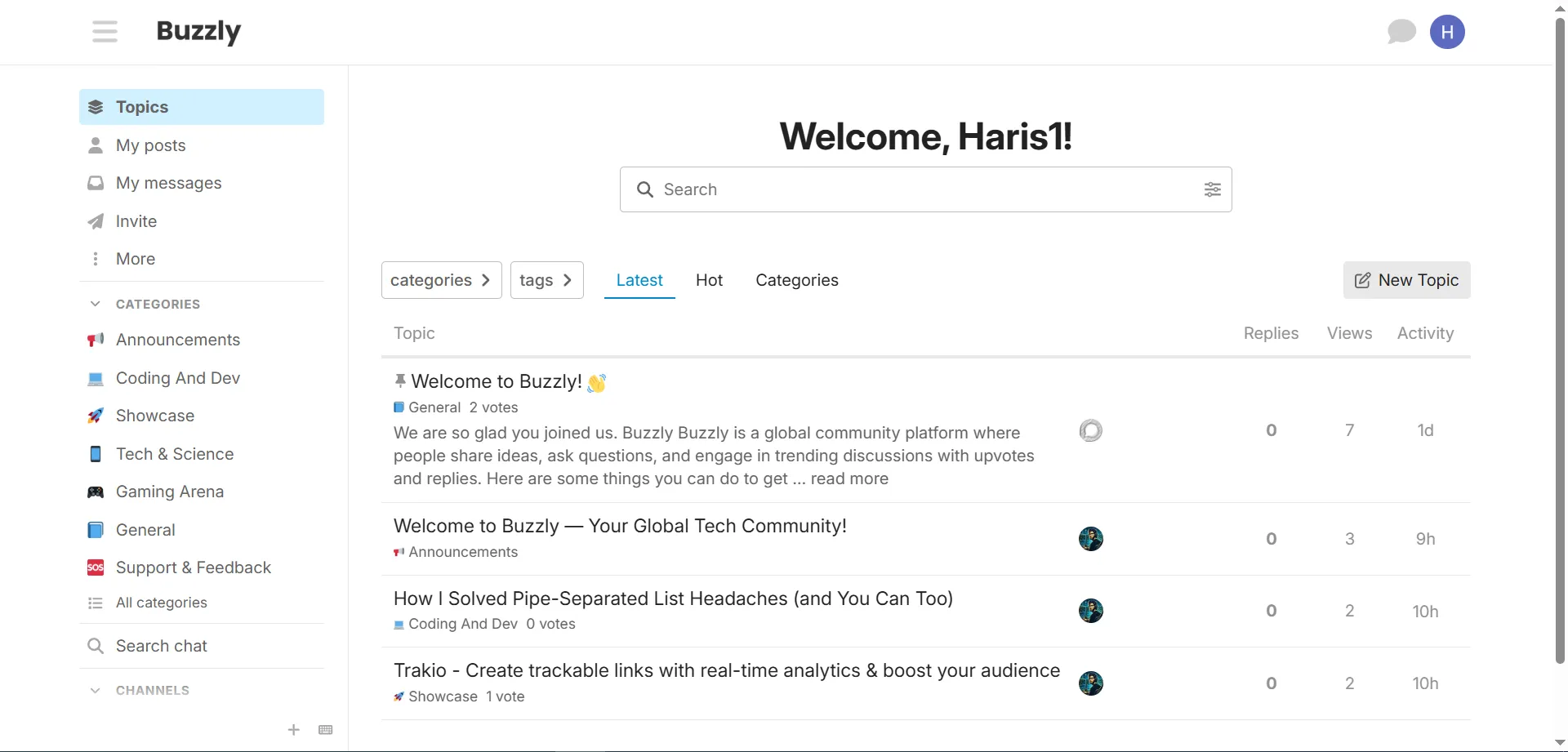This screenshot has width=1568, height=752.
Task: Switch to the Hot tab
Action: pyautogui.click(x=709, y=280)
